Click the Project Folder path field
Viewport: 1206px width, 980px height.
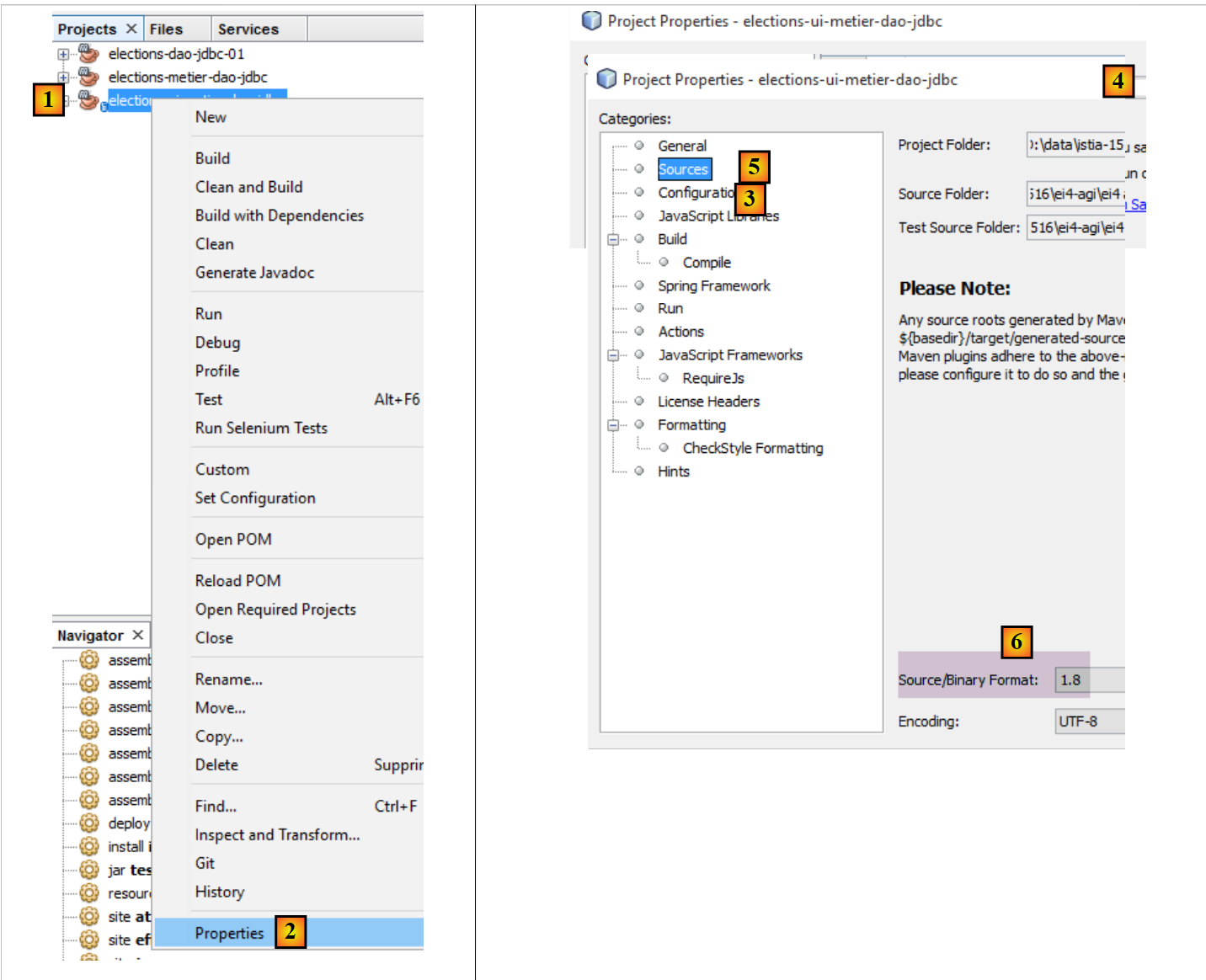pyautogui.click(x=1075, y=145)
